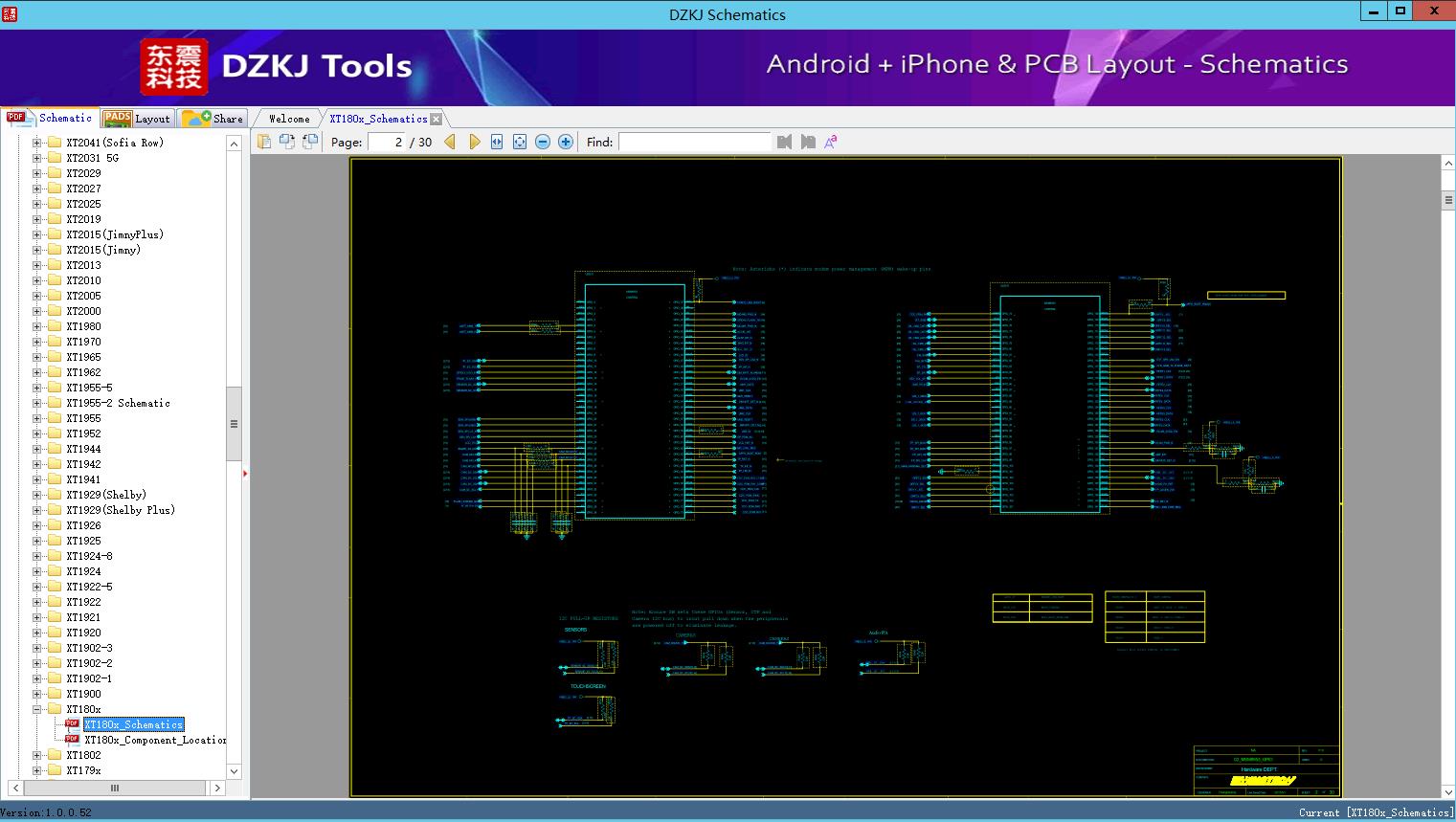The height and width of the screenshot is (822, 1456).
Task: Go to the previous page arrow
Action: (450, 142)
